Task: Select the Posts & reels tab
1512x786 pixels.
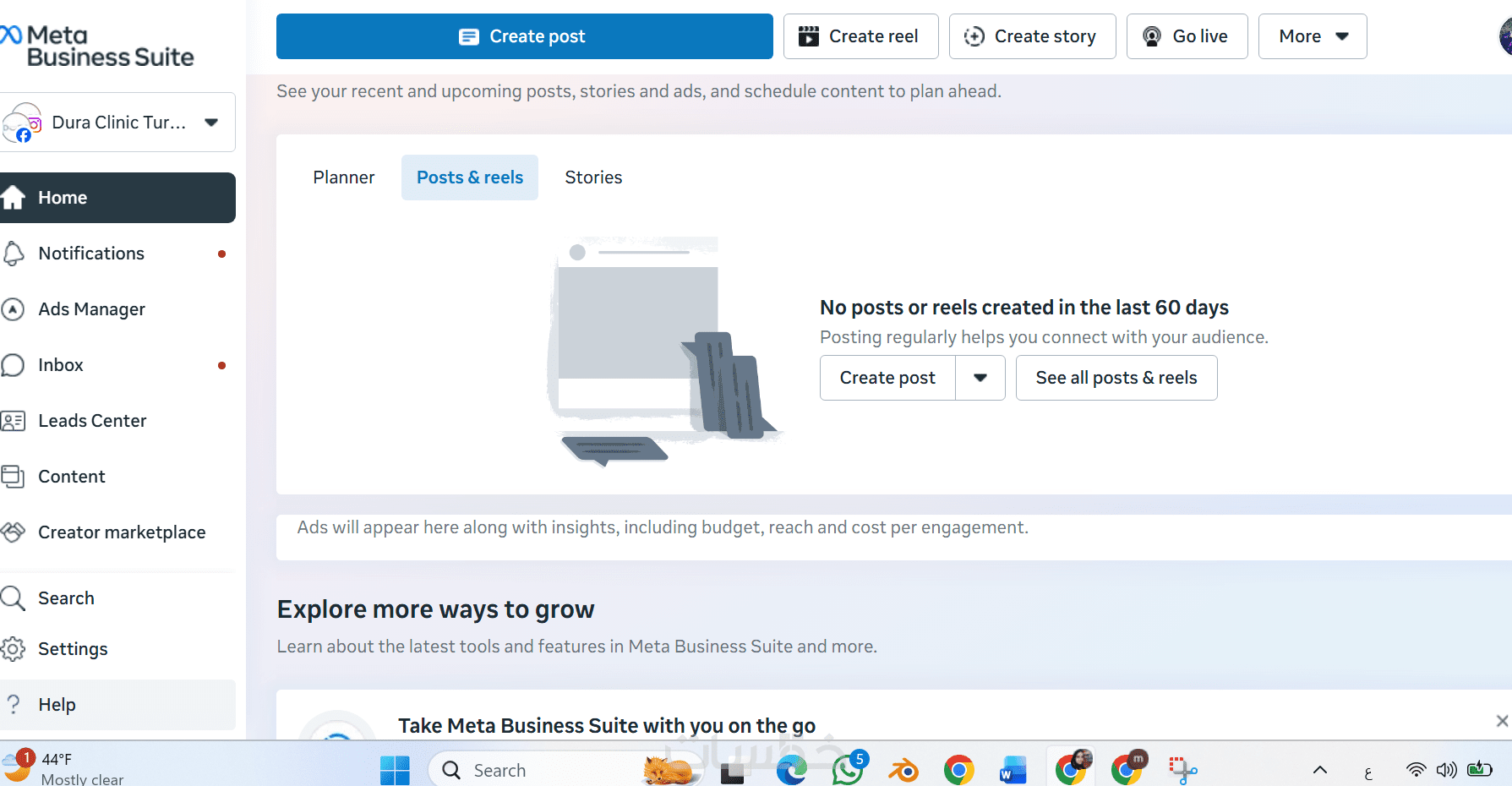Action: [x=470, y=177]
